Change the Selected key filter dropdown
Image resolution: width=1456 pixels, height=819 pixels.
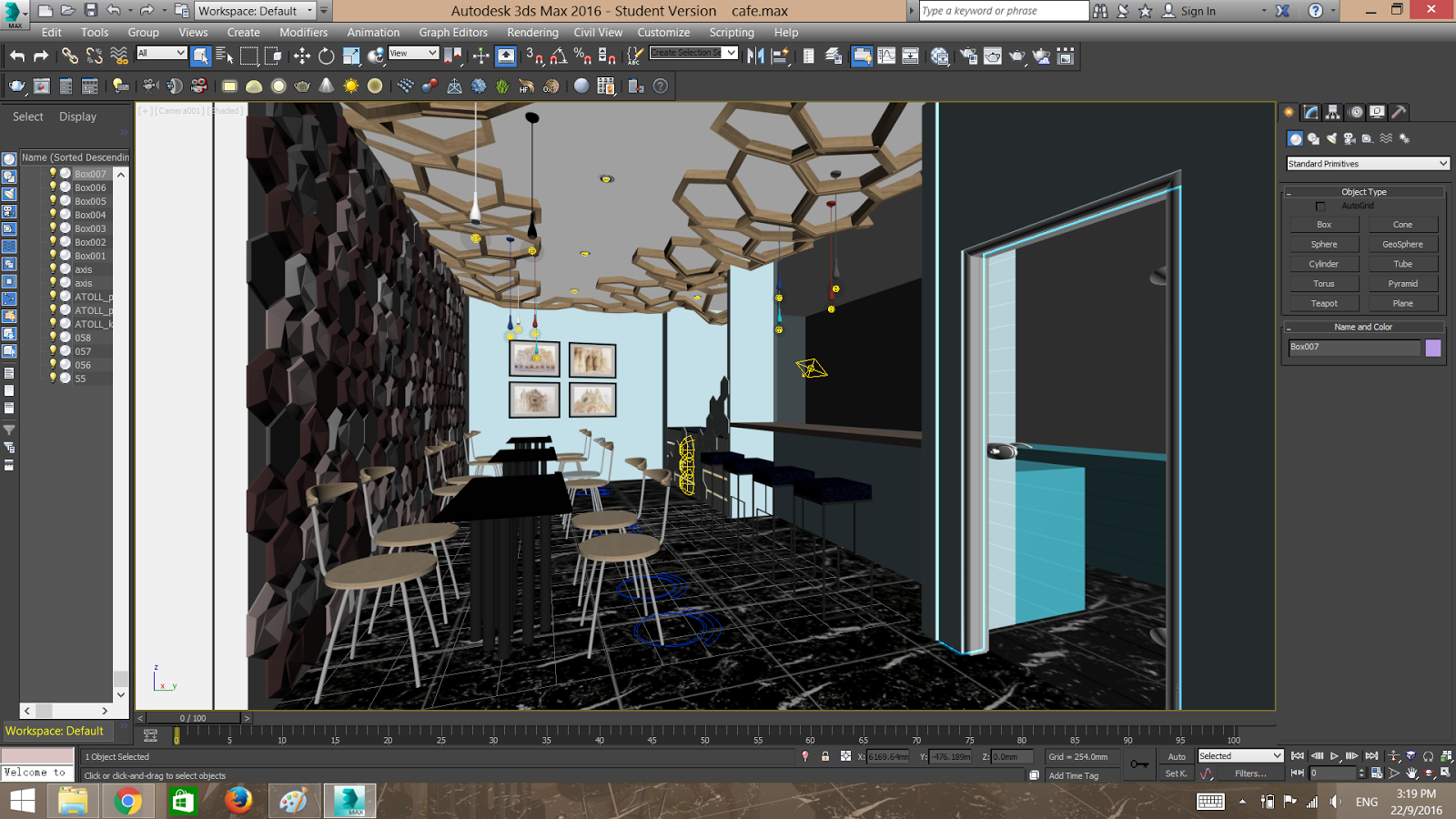(1239, 755)
